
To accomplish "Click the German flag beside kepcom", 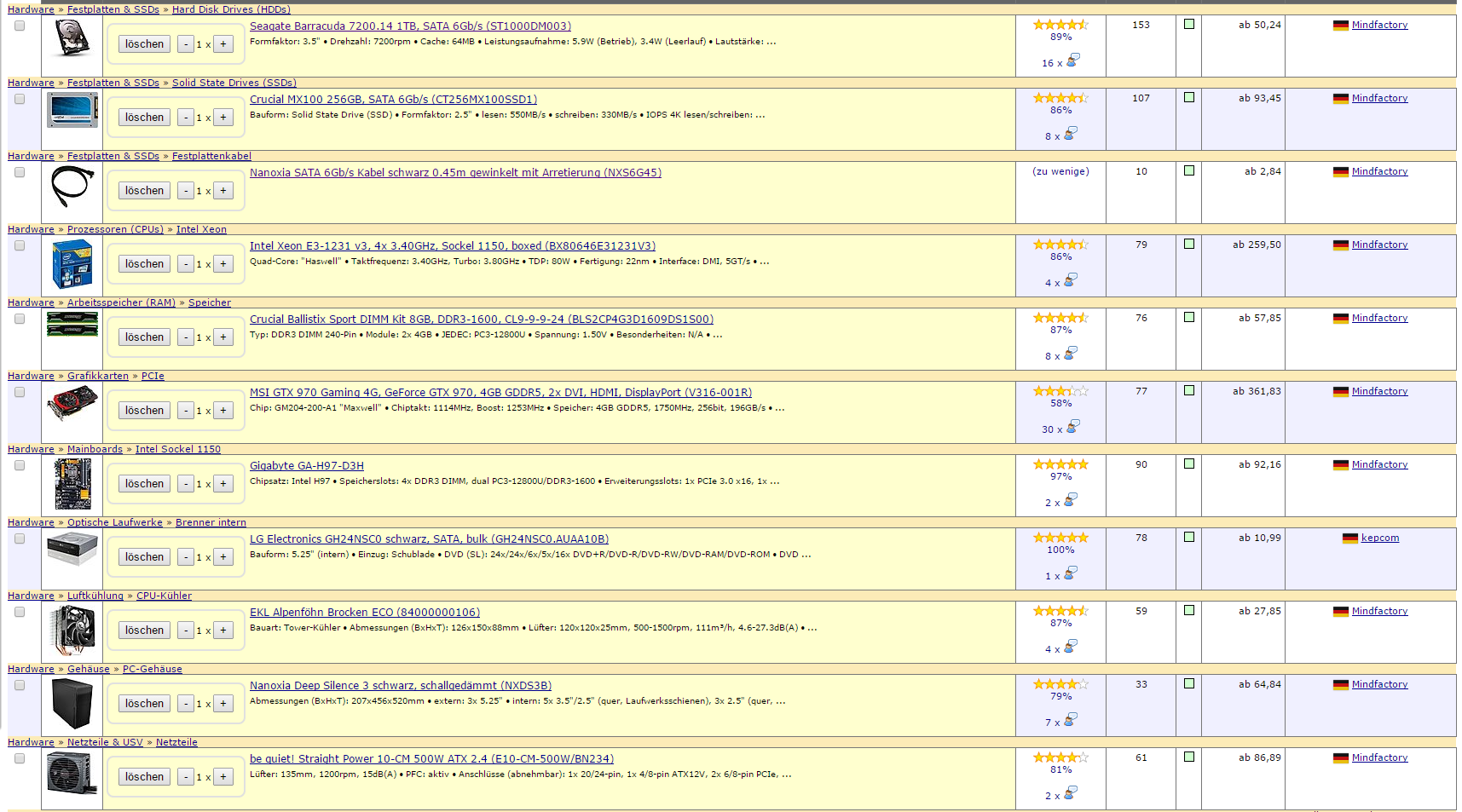I will [x=1350, y=538].
